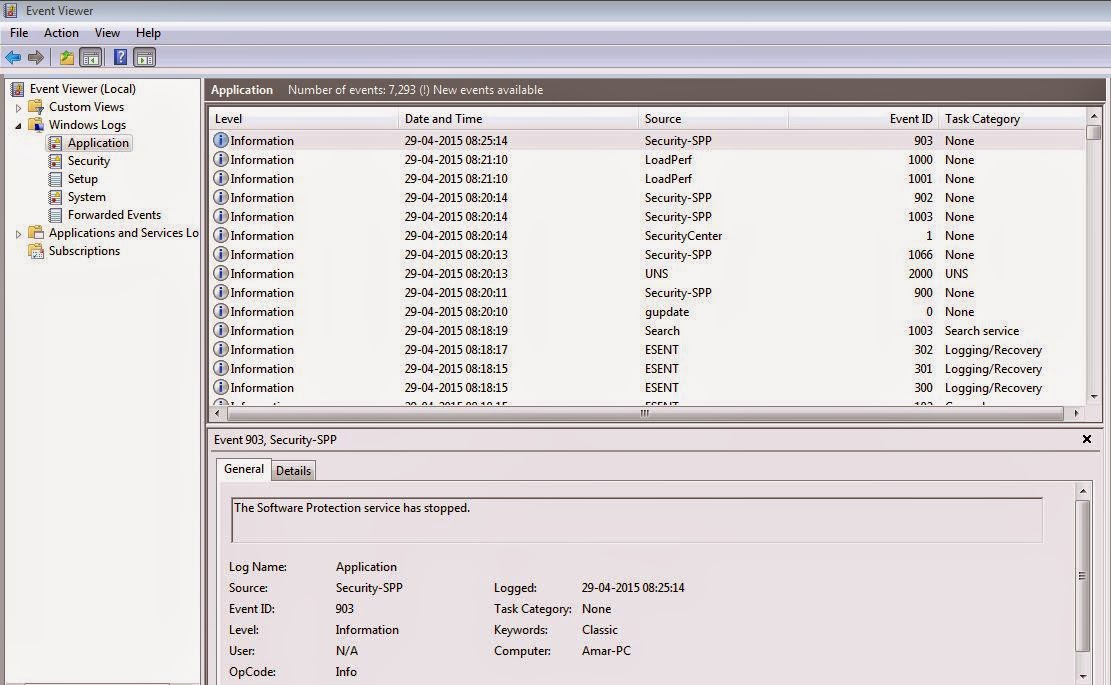Click the Back navigation arrow icon
The height and width of the screenshot is (685, 1111).
13,57
